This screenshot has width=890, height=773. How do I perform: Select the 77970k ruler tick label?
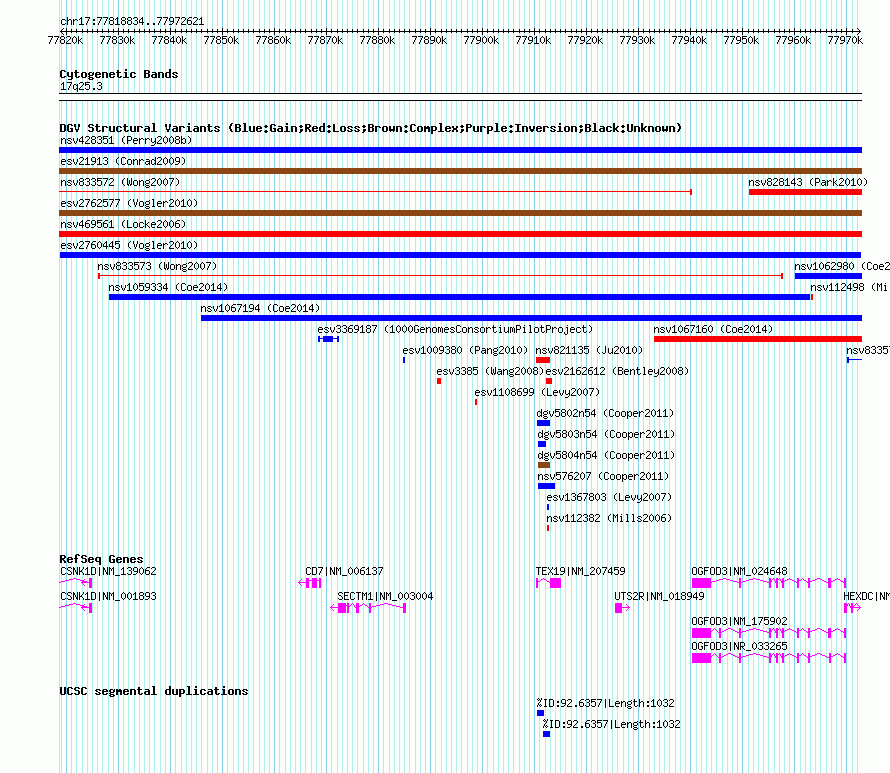[845, 40]
